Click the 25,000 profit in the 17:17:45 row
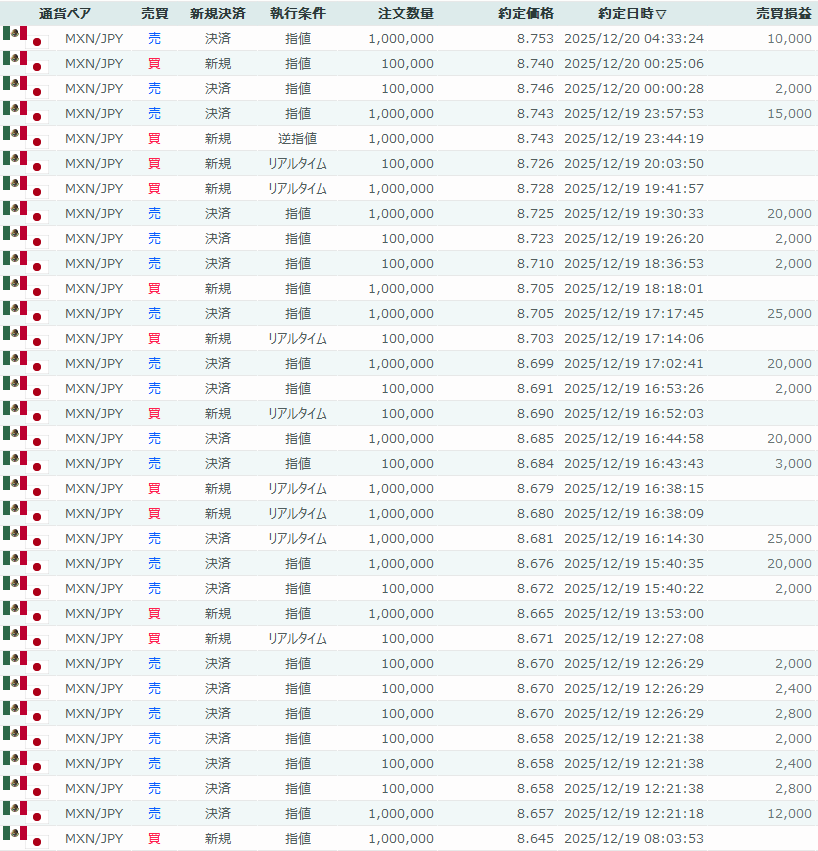 click(791, 313)
